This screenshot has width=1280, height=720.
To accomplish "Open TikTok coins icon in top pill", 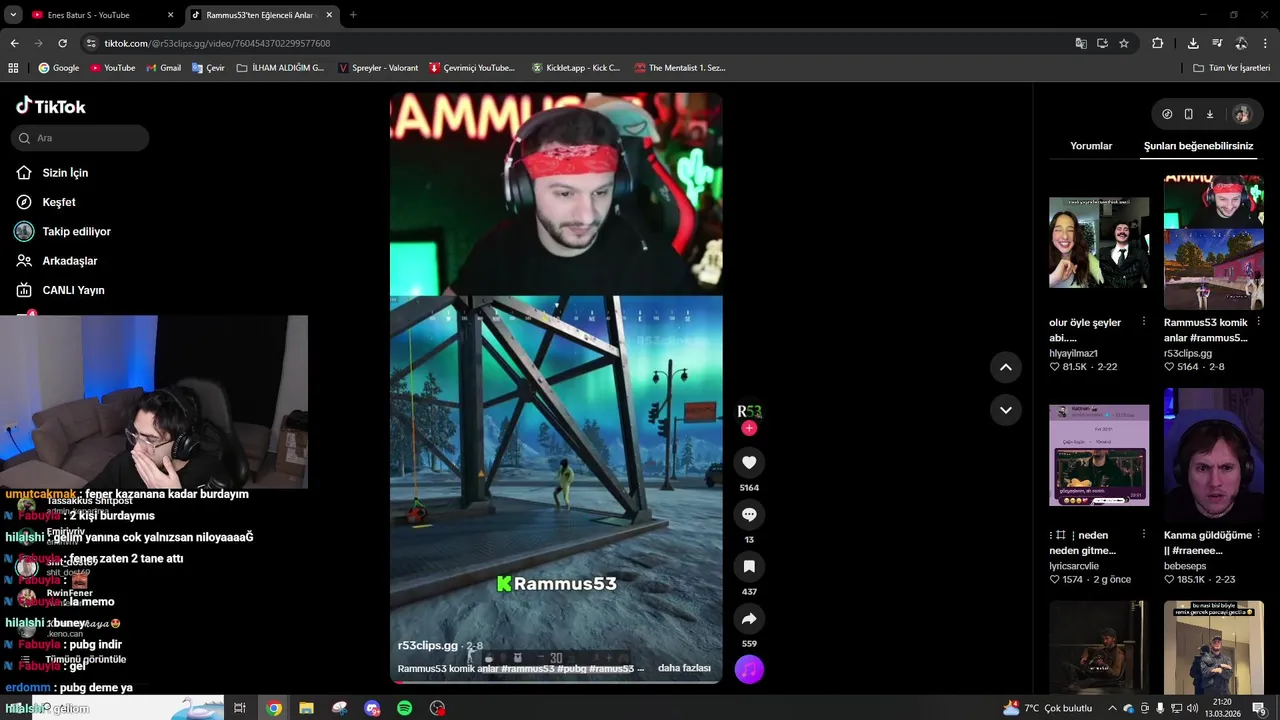I will pos(1167,114).
